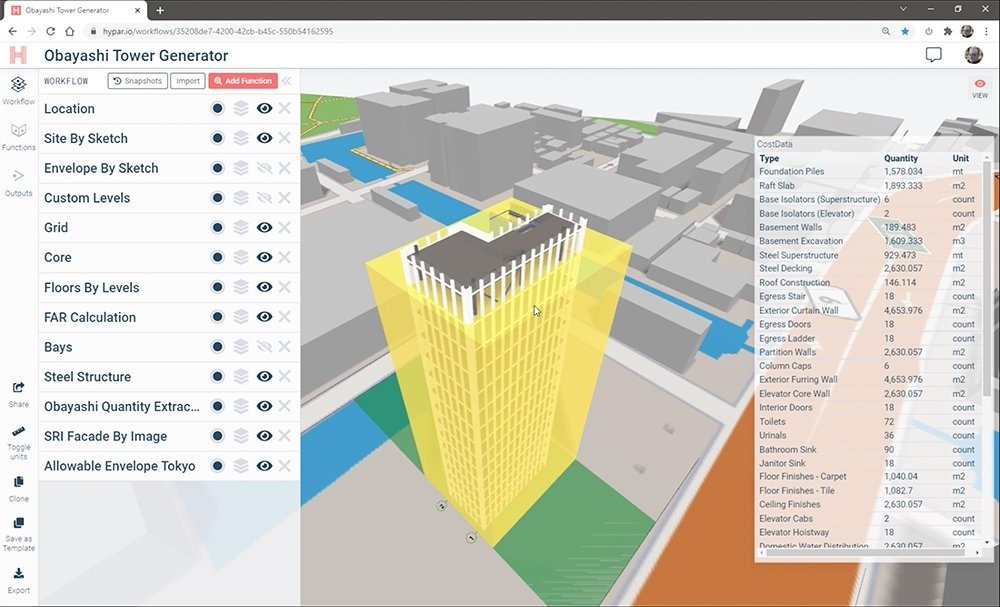Click the Import button
1000x607 pixels.
(188, 81)
